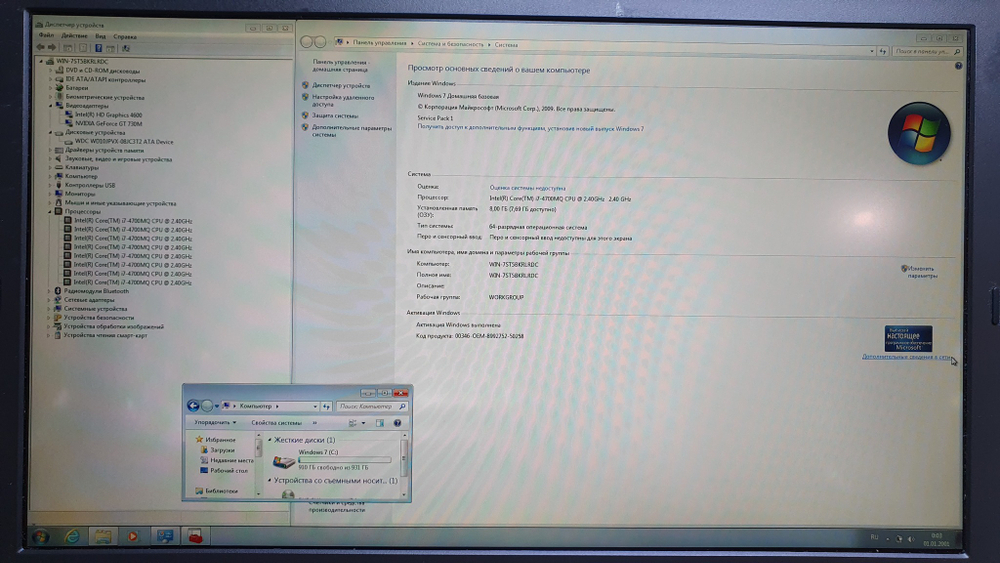Click the Радиомодули Bluetooth icon

pyautogui.click(x=57, y=291)
